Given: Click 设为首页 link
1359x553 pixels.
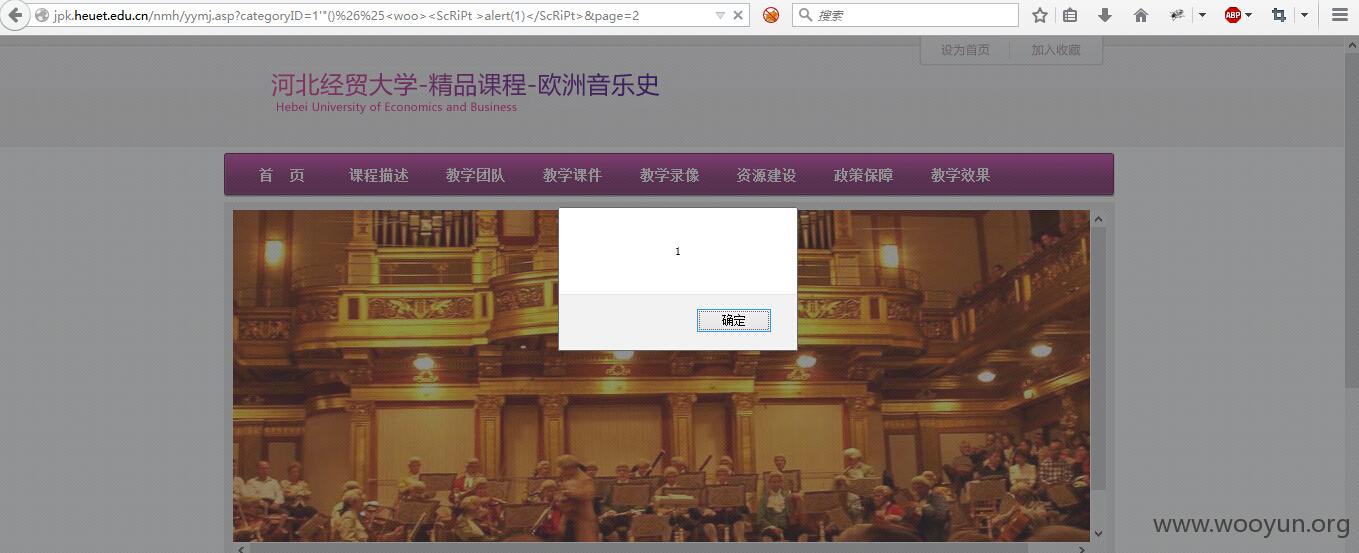Looking at the screenshot, I should pyautogui.click(x=965, y=50).
